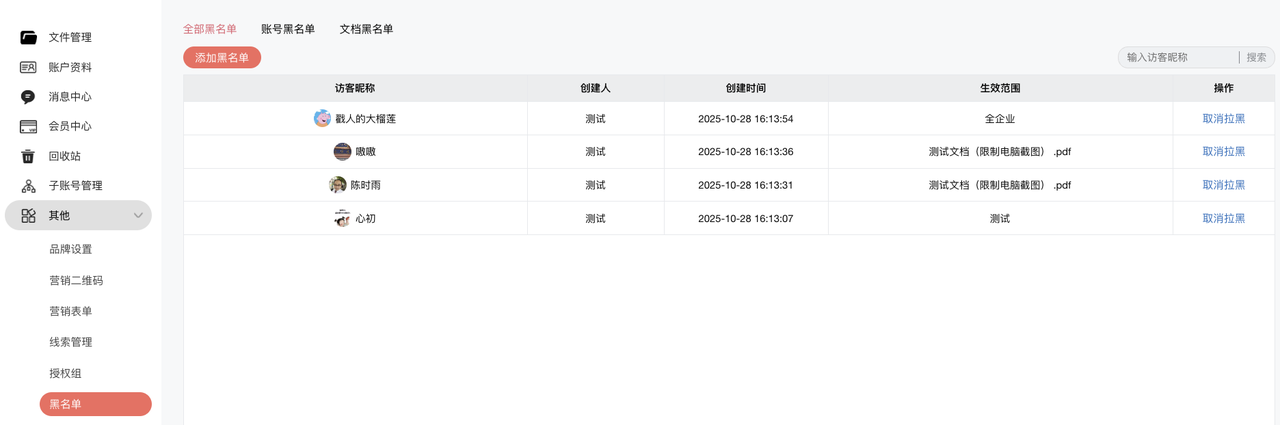Click the 账户资料 ID card icon
Screen dimensions: 1280x425
[x=28, y=67]
